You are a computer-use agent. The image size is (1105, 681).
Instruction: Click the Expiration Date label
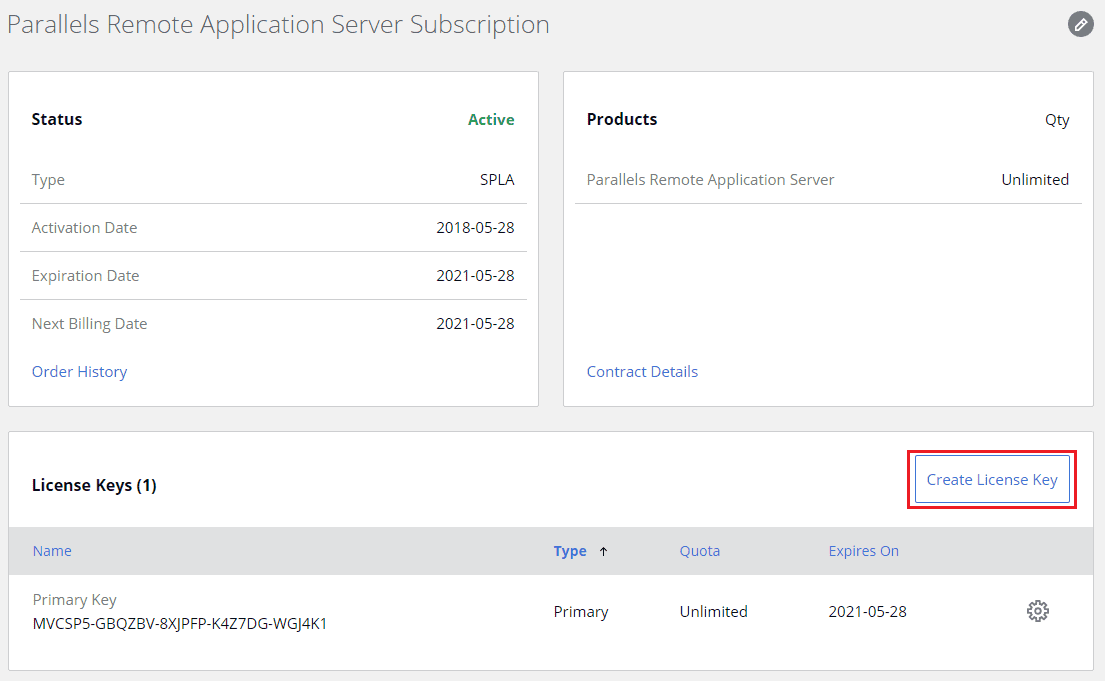click(x=85, y=276)
